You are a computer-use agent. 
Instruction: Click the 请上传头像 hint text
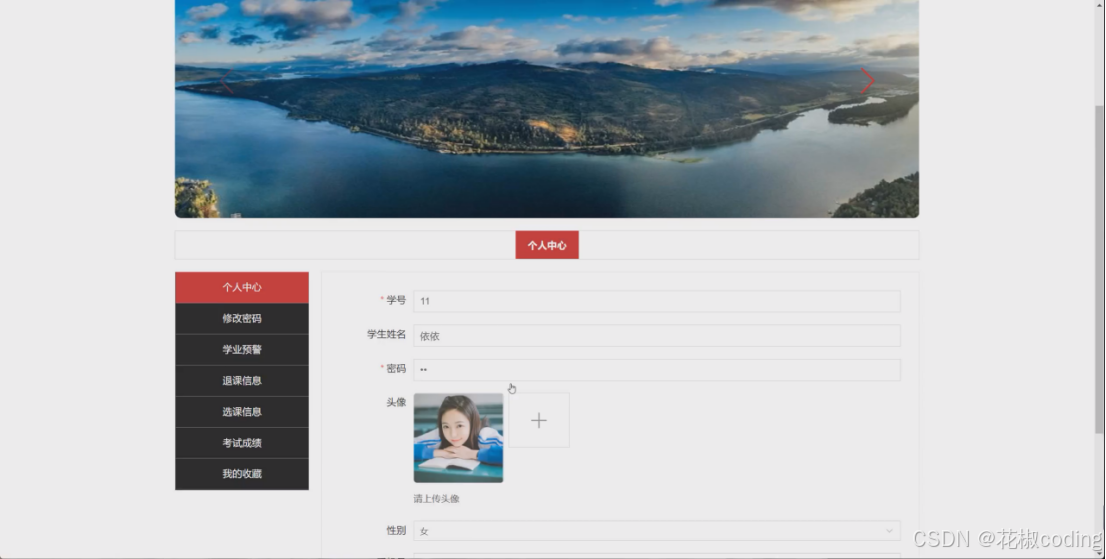[x=436, y=498]
